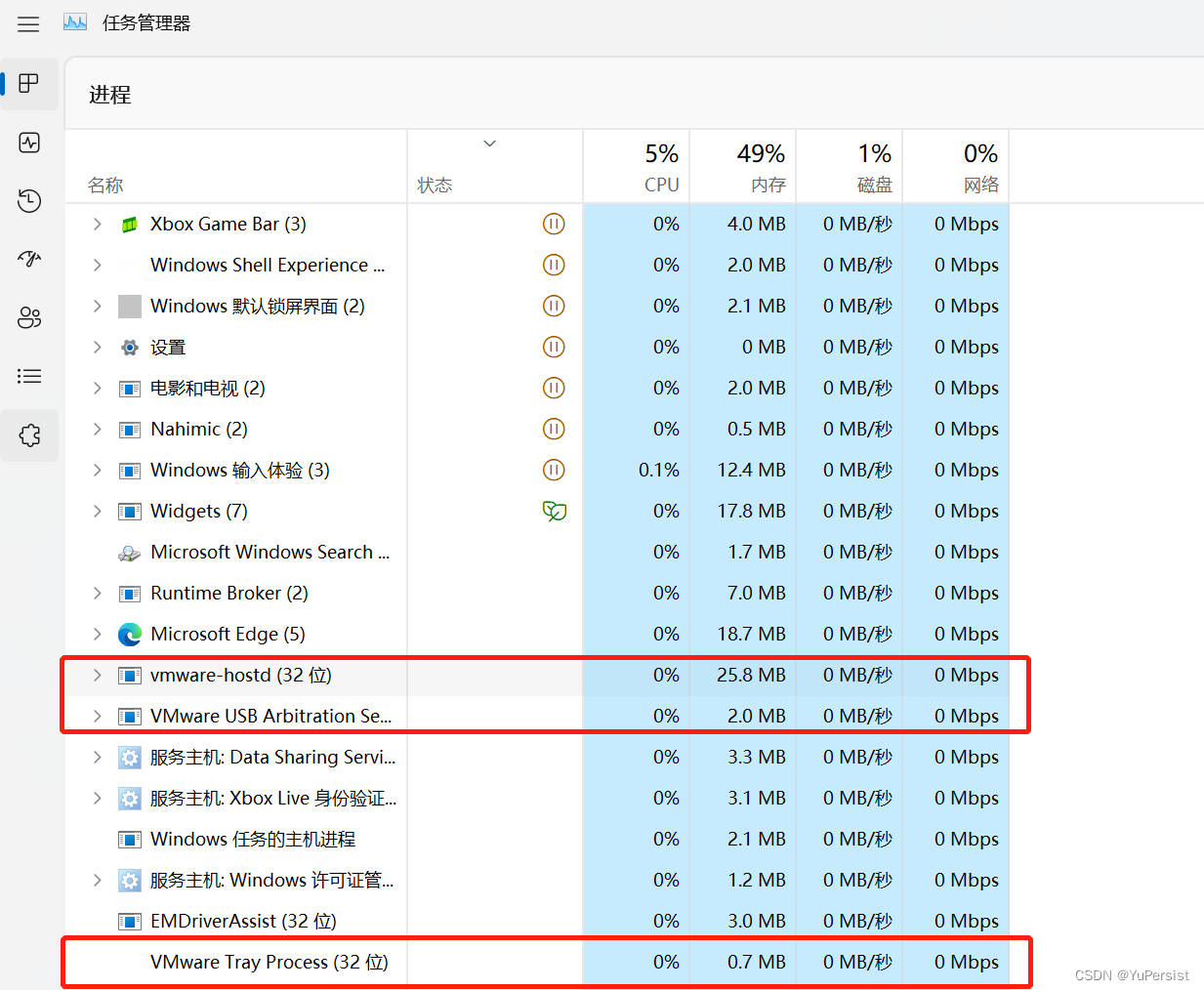Open the hamburger navigation menu
Image resolution: width=1204 pixels, height=990 pixels.
click(x=28, y=24)
